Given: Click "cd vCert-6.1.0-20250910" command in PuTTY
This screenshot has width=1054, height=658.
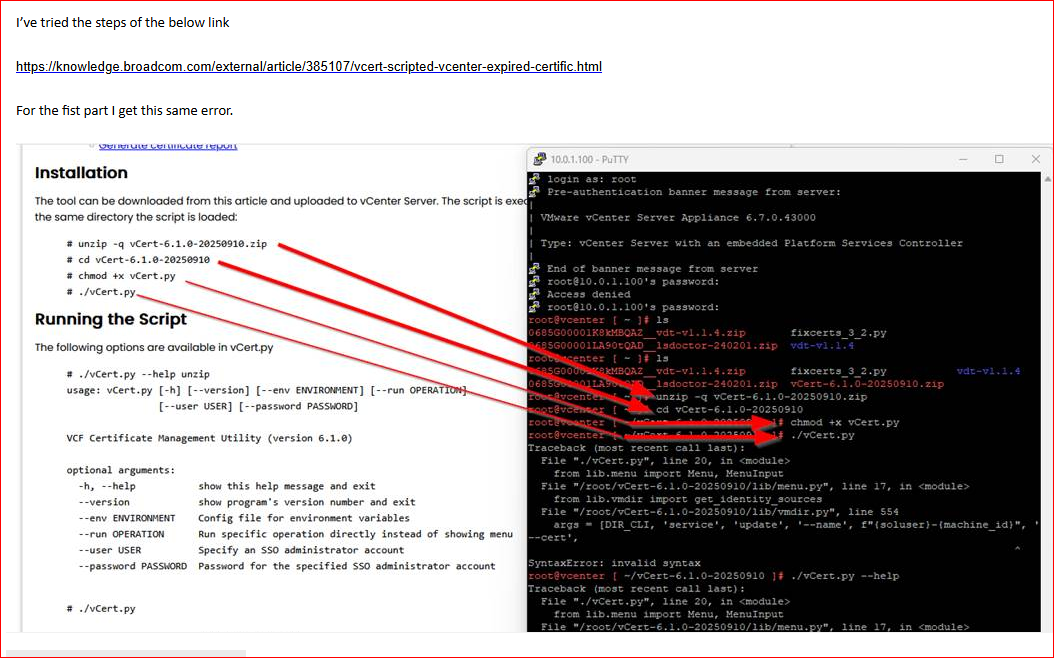Looking at the screenshot, I should (x=729, y=409).
